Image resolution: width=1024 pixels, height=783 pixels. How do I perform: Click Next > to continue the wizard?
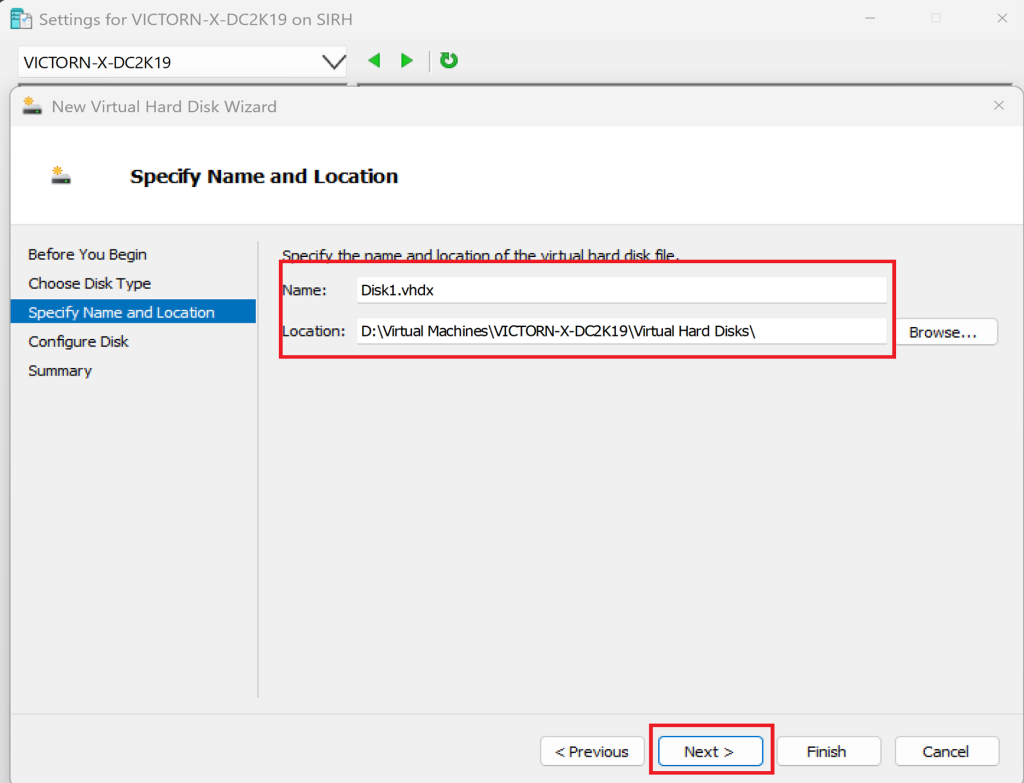[x=710, y=751]
